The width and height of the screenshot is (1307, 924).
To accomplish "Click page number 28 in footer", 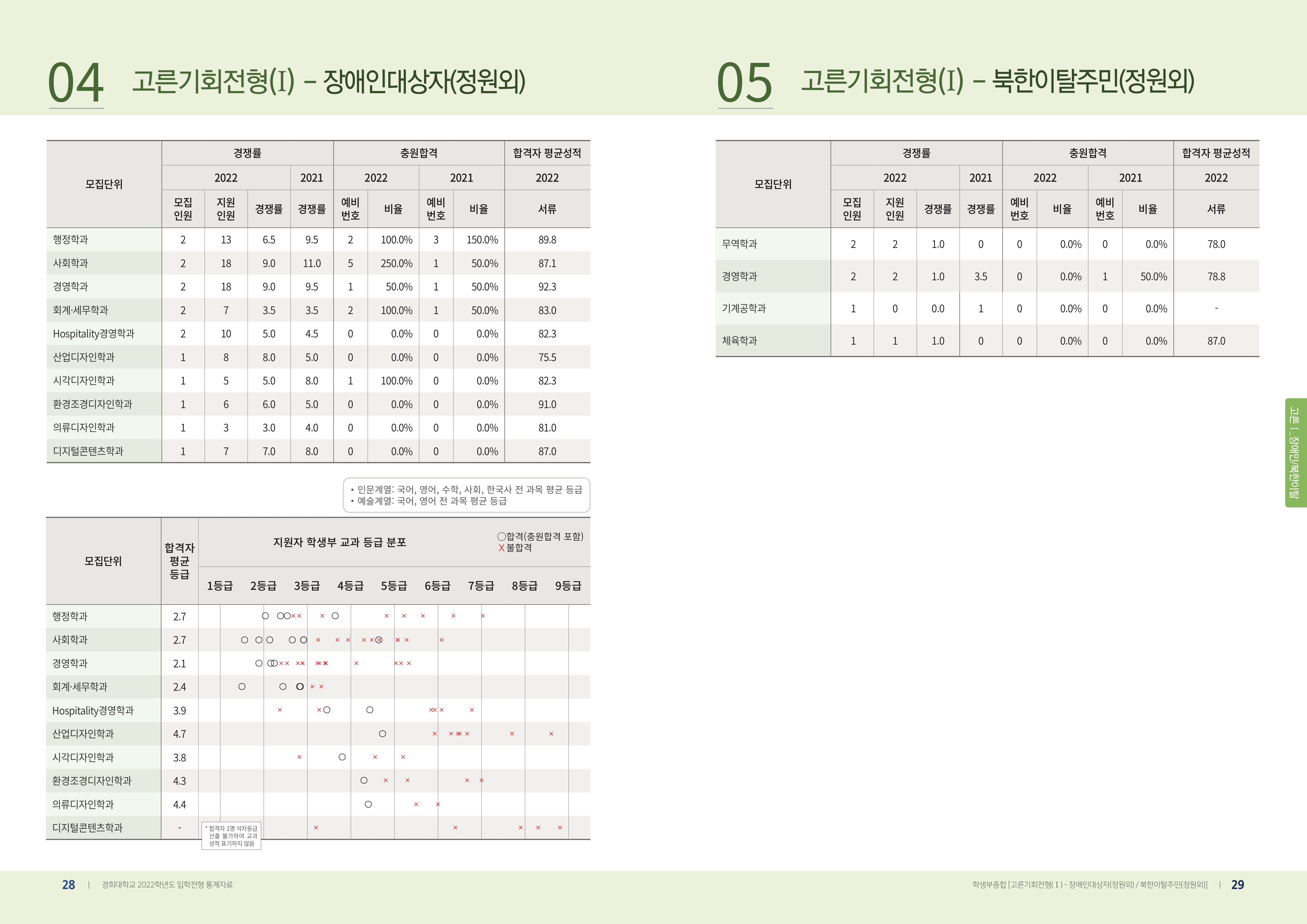I will [68, 885].
